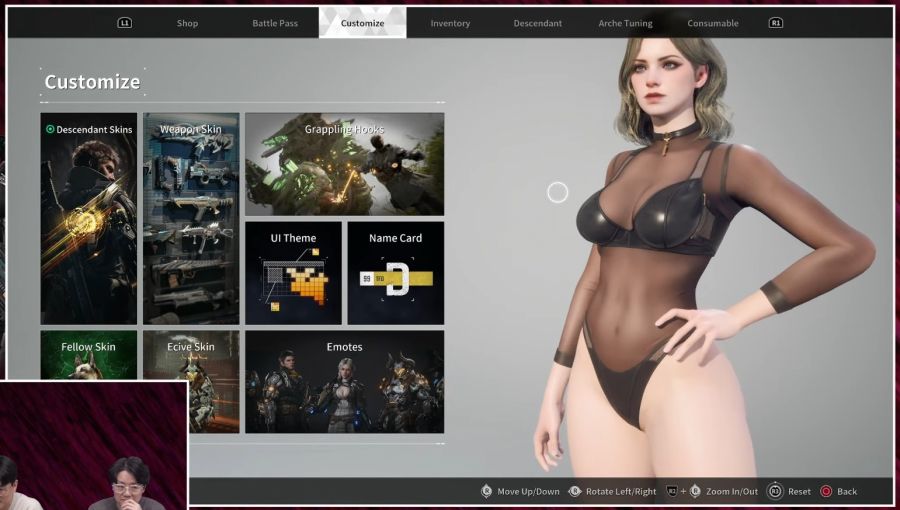Viewport: 900px width, 510px height.
Task: Go to the Inventory tab
Action: [x=450, y=24]
